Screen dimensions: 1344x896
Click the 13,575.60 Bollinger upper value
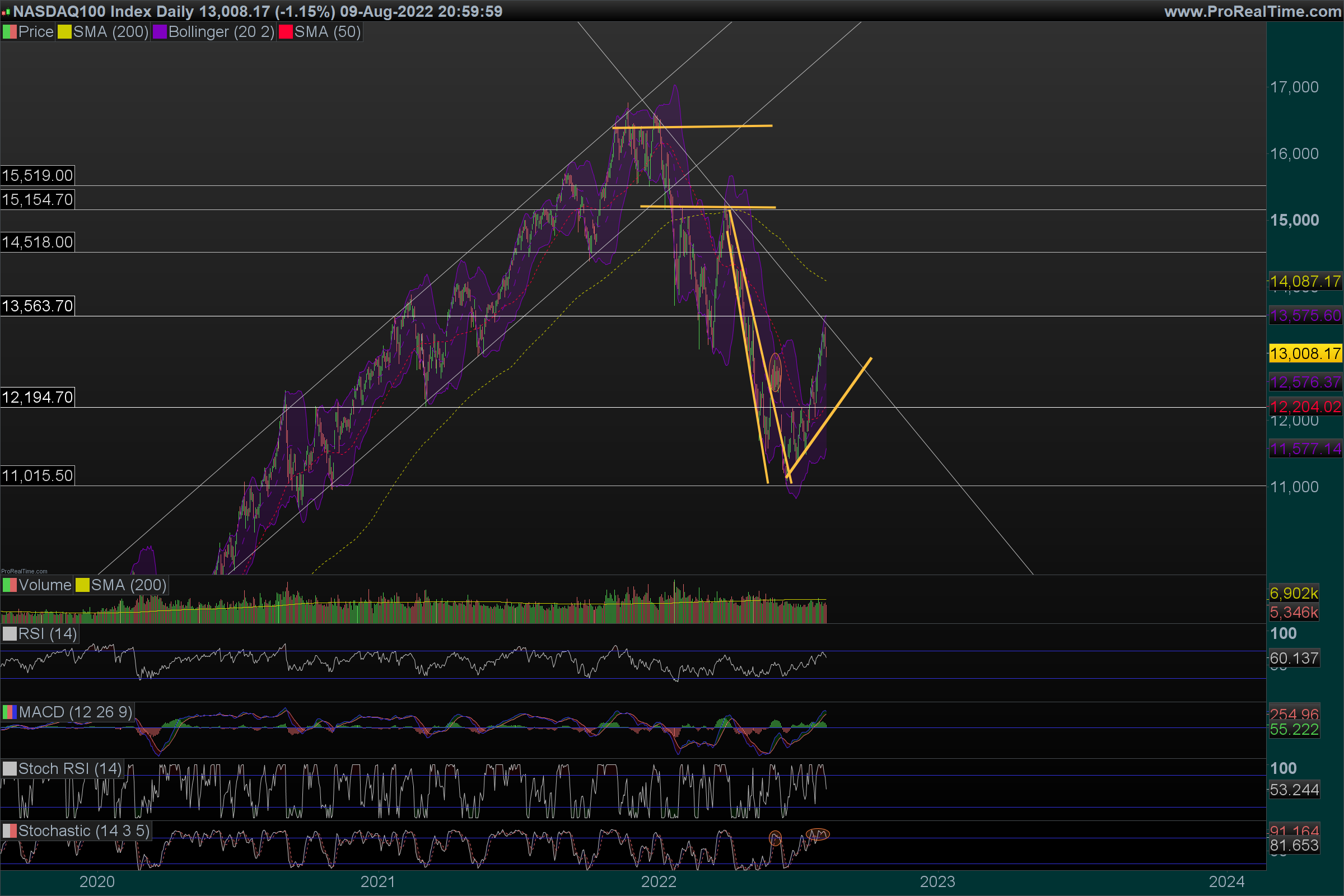[x=1305, y=315]
